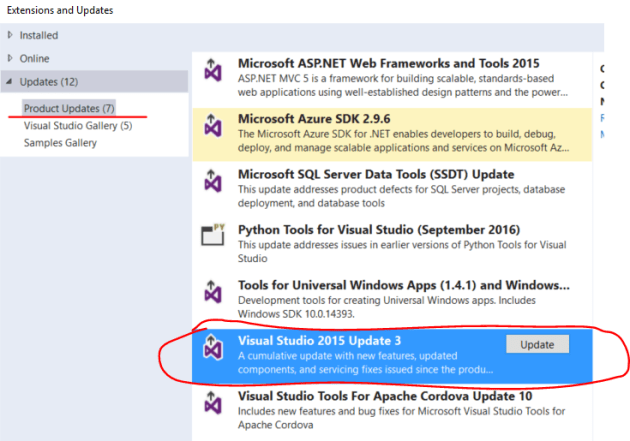Click the Azure SDK for .NET description text
The width and height of the screenshot is (630, 441).
click(x=403, y=141)
